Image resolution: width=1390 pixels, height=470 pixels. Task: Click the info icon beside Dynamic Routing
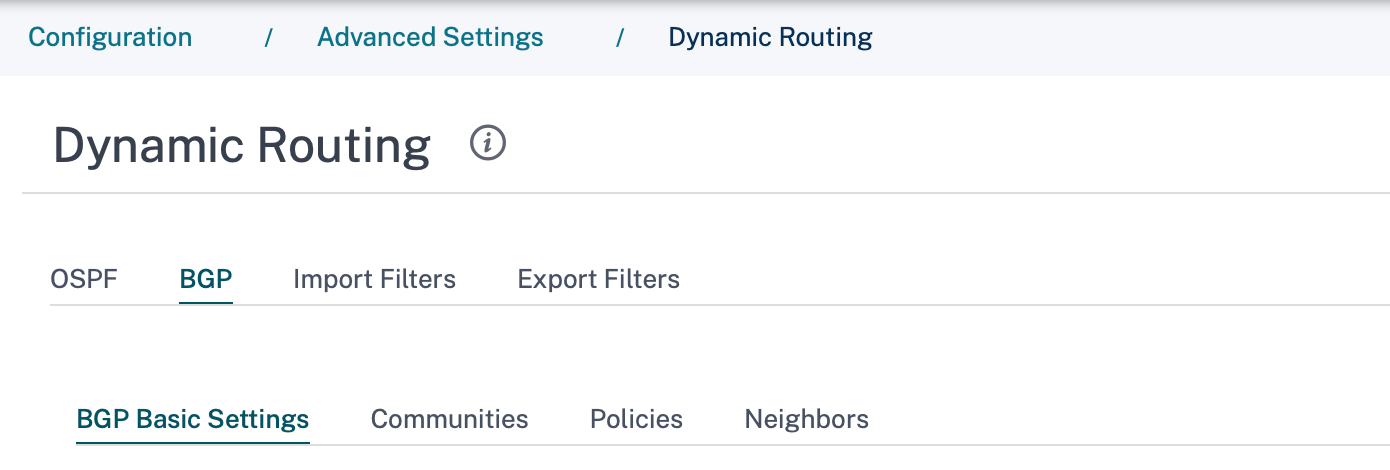488,144
